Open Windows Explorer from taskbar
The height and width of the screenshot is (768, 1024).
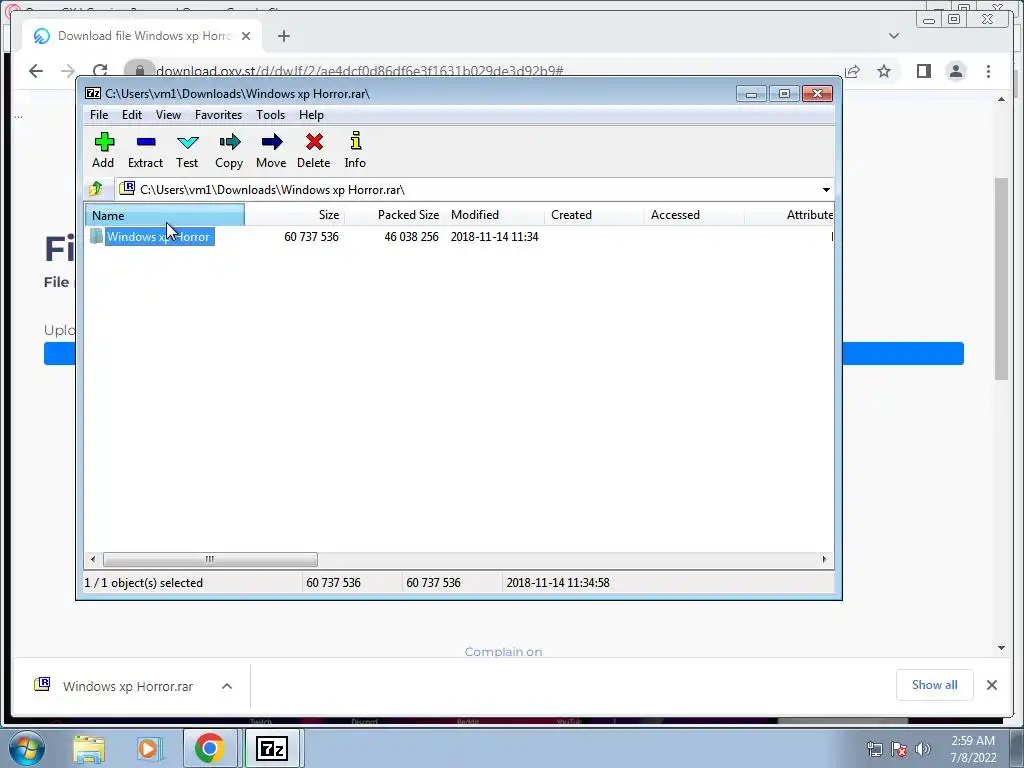coord(89,748)
